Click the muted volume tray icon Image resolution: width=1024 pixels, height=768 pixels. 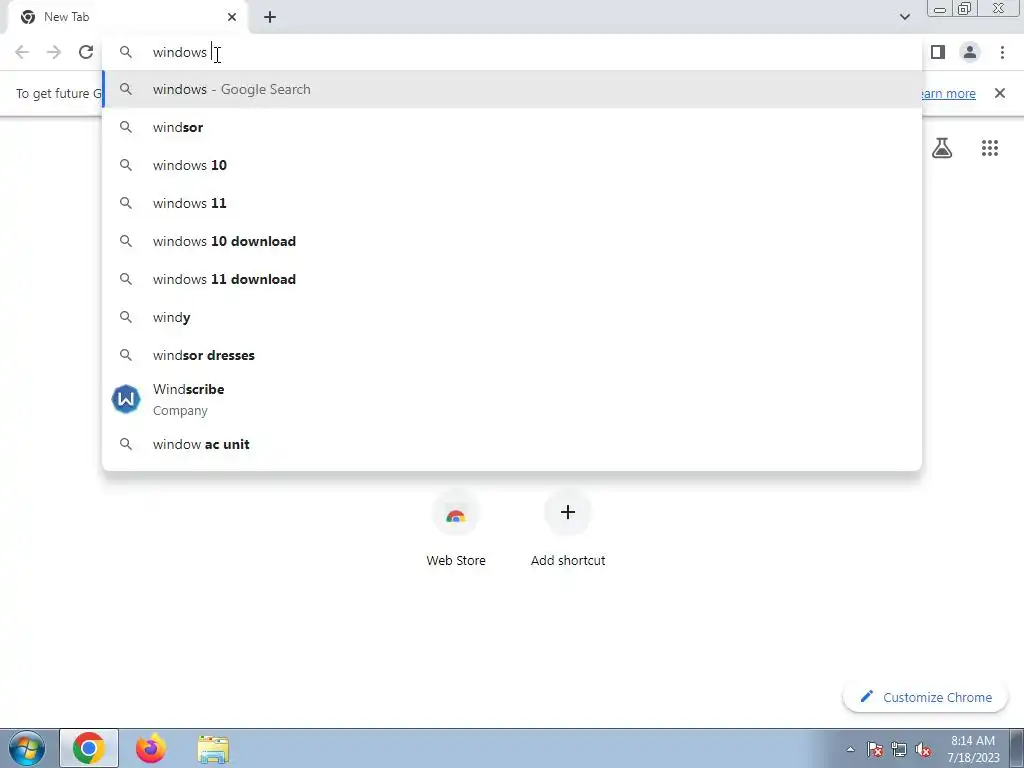pyautogui.click(x=923, y=749)
